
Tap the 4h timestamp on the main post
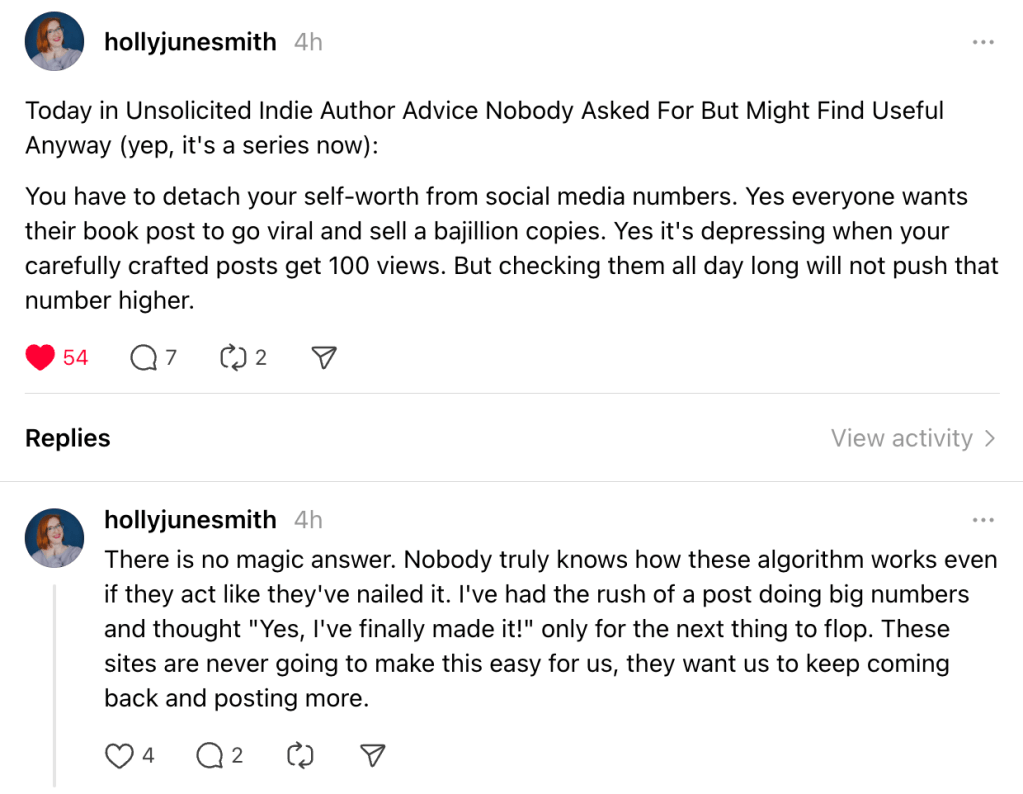click(x=307, y=41)
